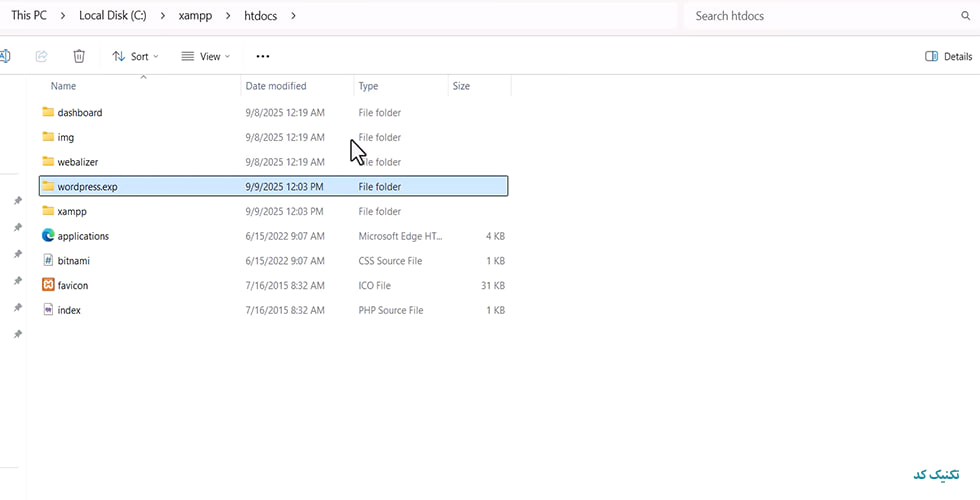Viewport: 980px width, 500px height.
Task: Click the file name webalizer
Action: [x=78, y=162]
